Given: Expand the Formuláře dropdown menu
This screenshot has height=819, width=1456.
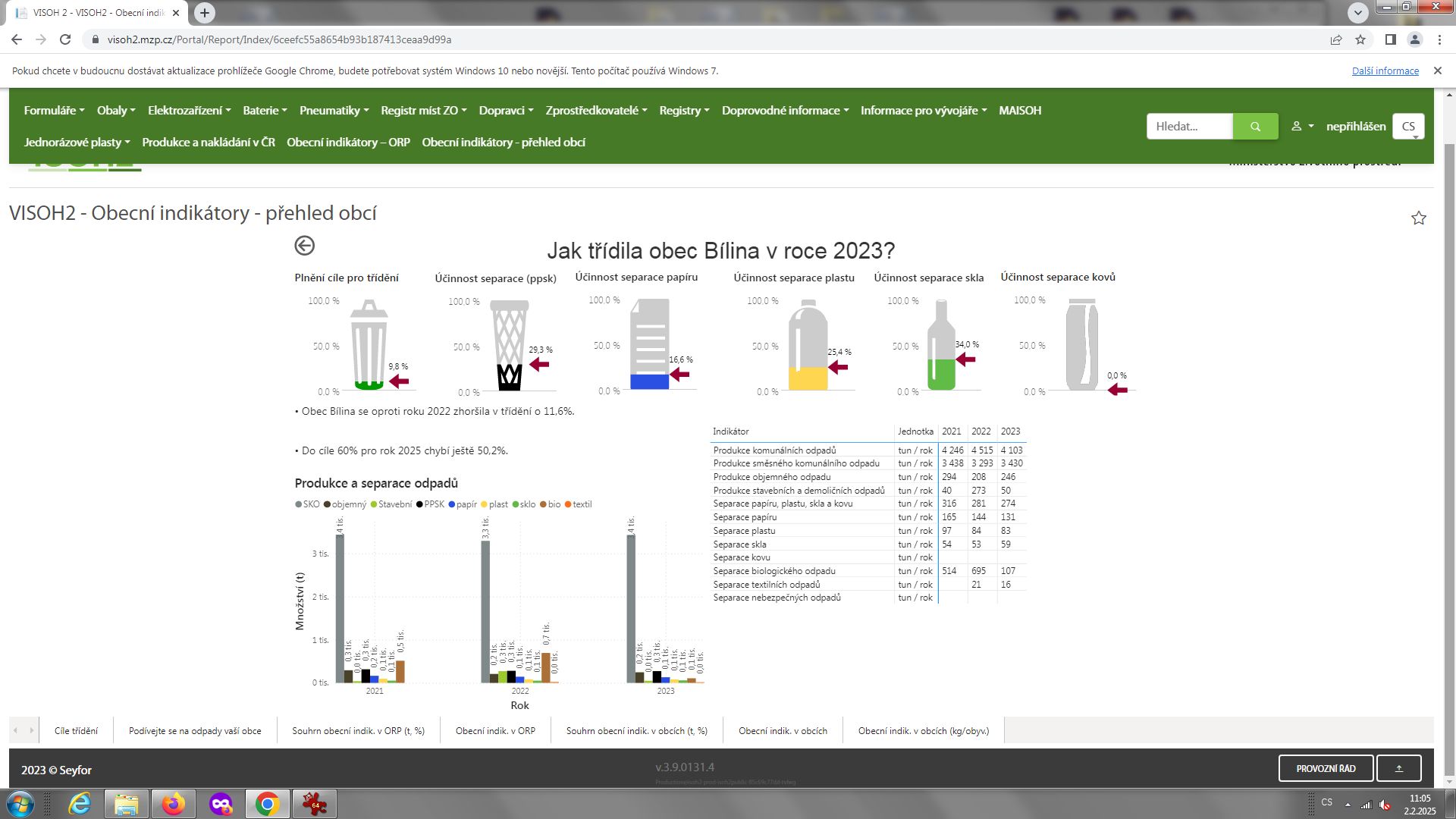Looking at the screenshot, I should [54, 111].
